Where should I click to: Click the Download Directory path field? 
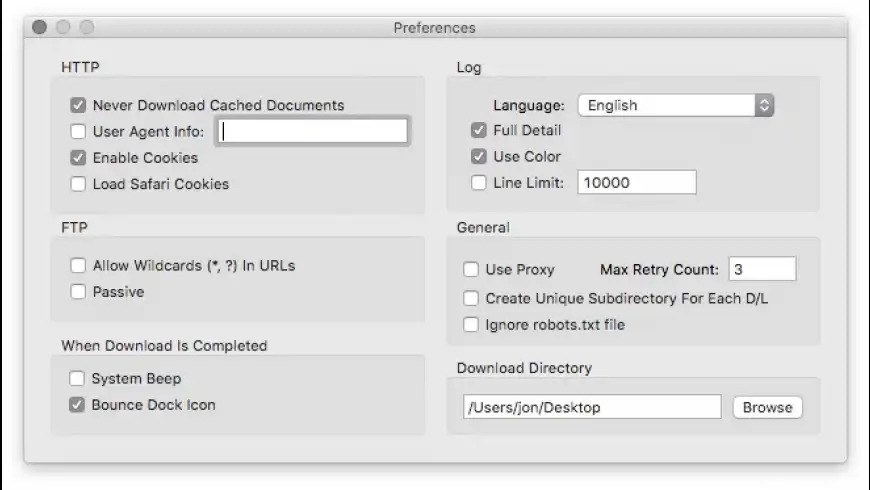(x=591, y=407)
